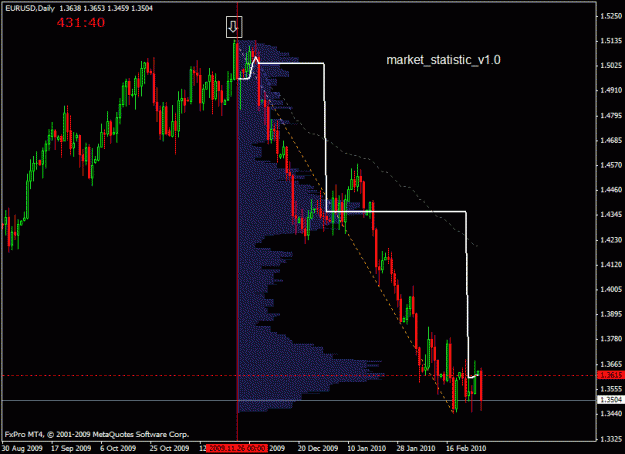Click the 1.4005 price axis label

611,289
